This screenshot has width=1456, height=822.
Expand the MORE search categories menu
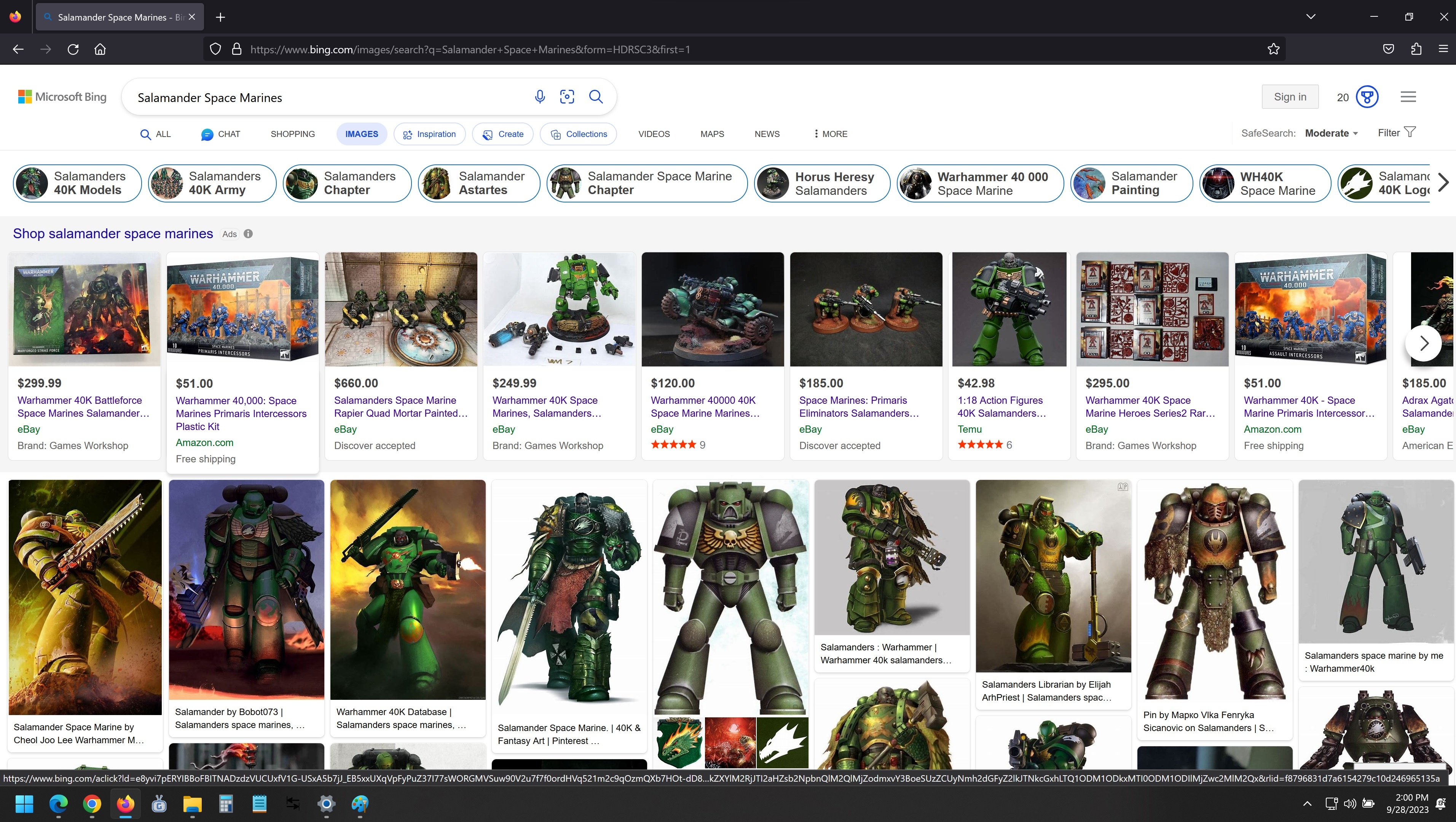coord(830,134)
